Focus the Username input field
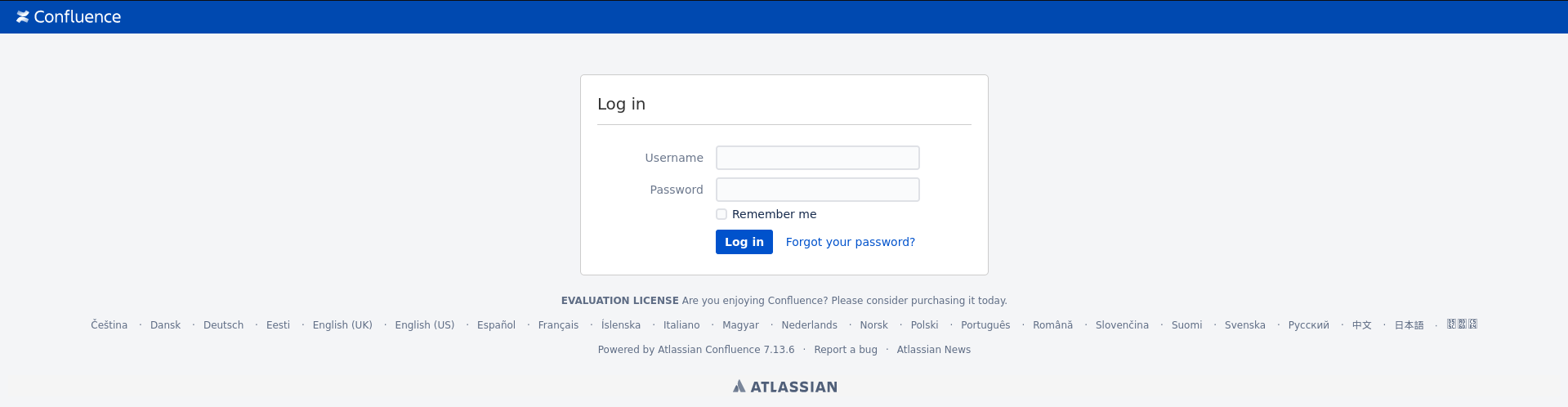This screenshot has height=407, width=1568. (818, 158)
